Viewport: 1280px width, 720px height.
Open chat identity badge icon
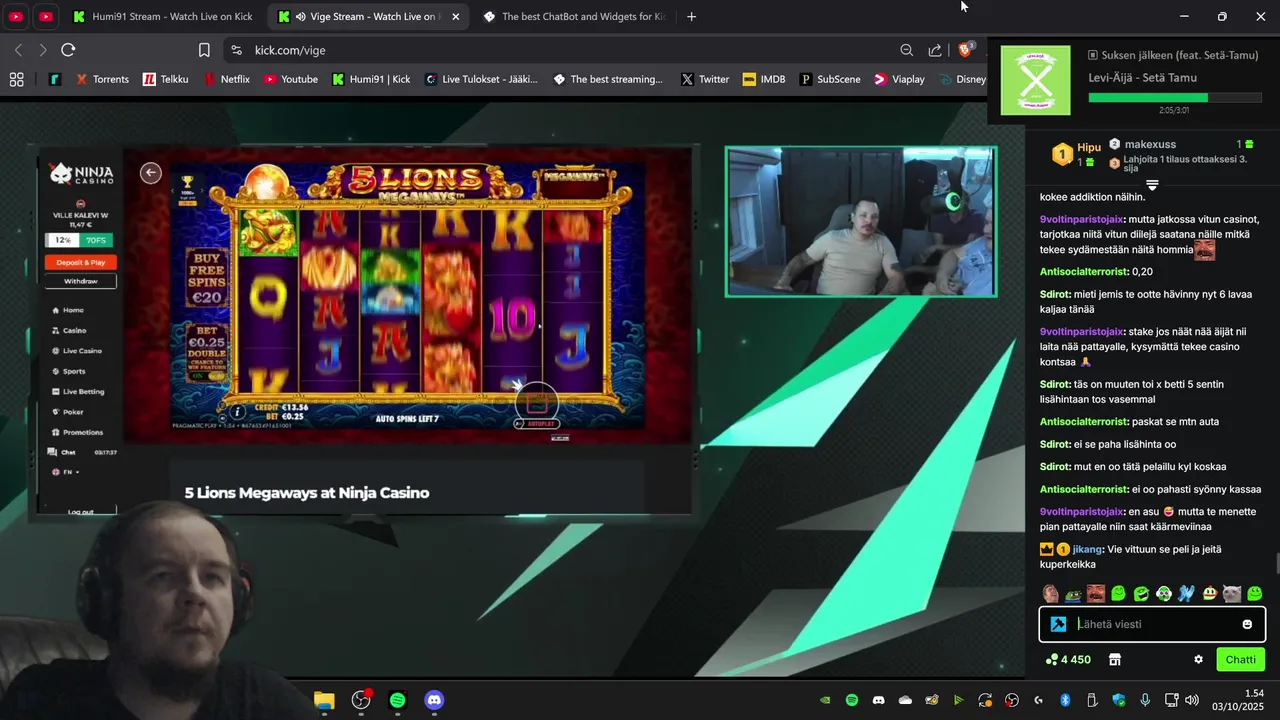point(1058,624)
